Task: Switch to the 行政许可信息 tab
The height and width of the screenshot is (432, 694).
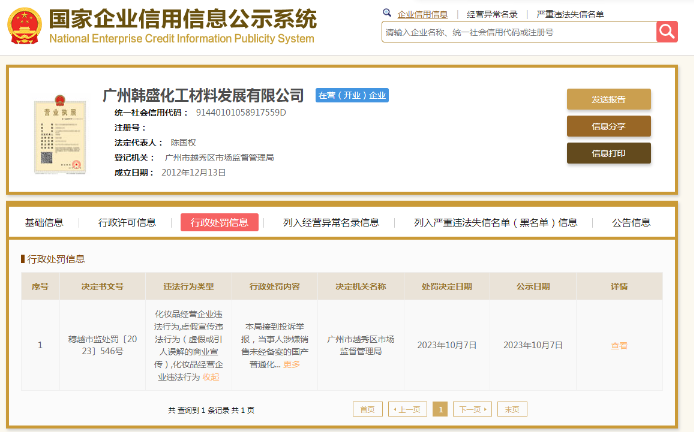Action: coord(127,222)
